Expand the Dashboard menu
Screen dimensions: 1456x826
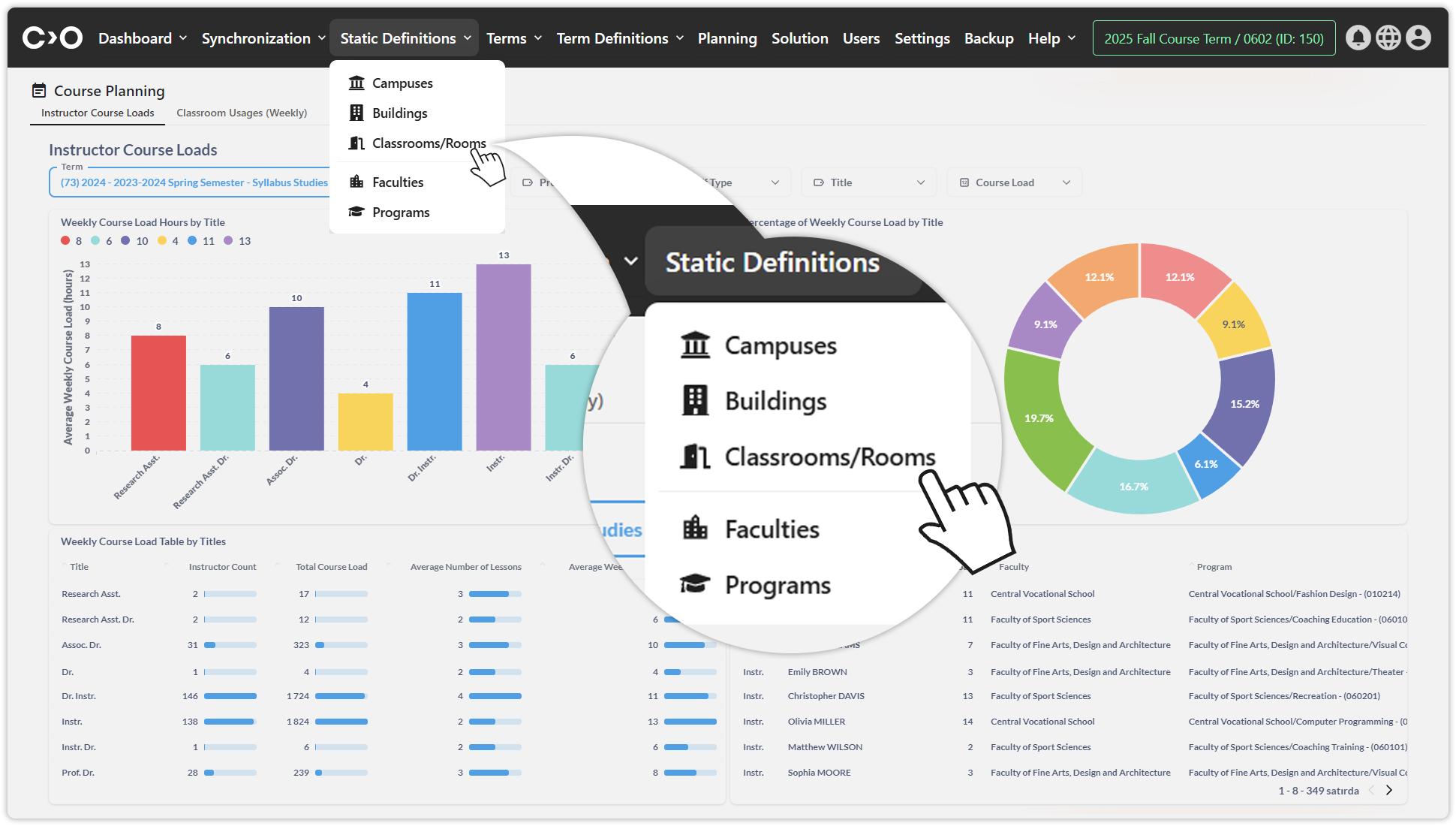[x=142, y=38]
